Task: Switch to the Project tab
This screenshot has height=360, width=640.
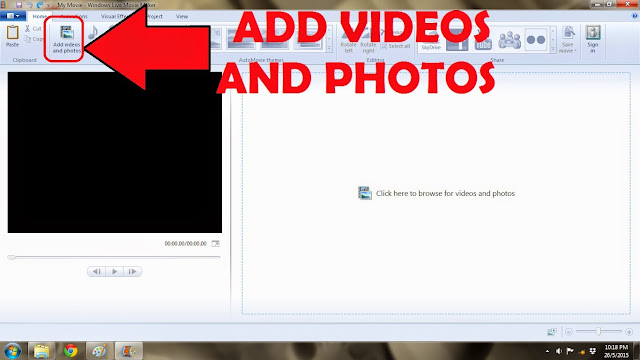Action: point(154,16)
